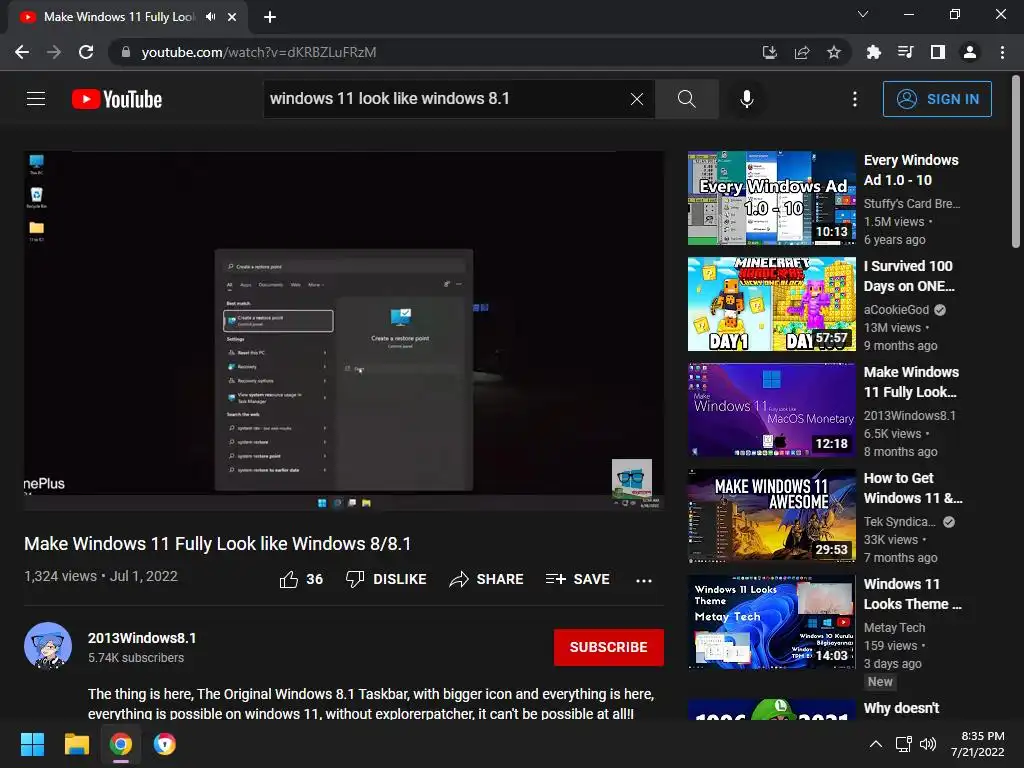This screenshot has width=1024, height=768.
Task: Click channel watermark in video corner
Action: coord(632,479)
